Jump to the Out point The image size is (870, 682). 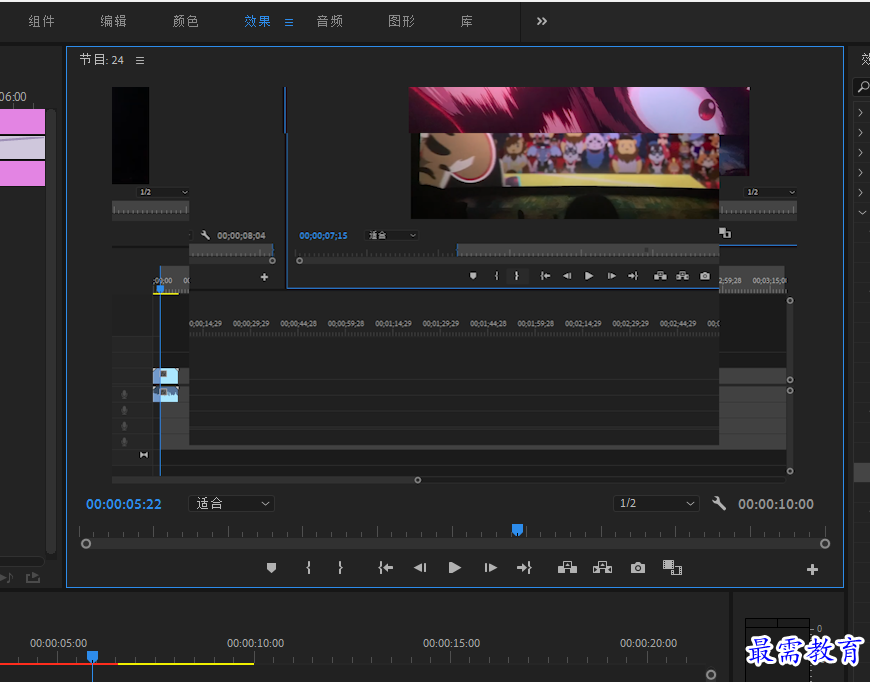524,568
